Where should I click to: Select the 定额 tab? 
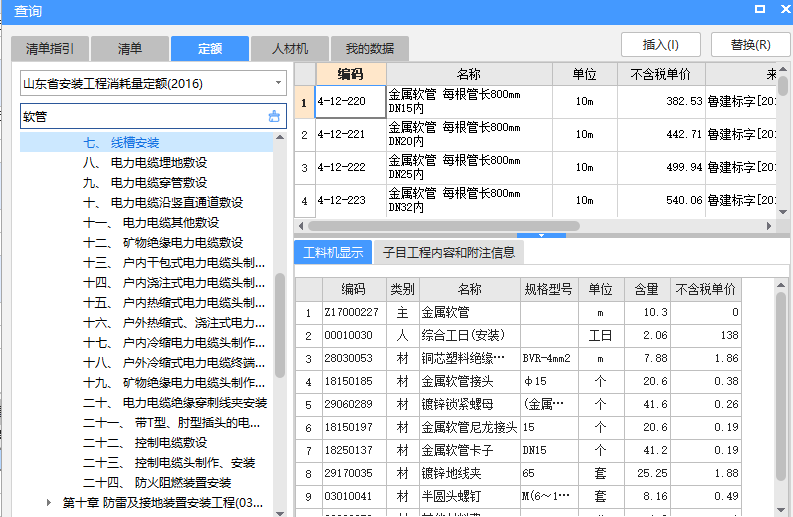(x=210, y=49)
